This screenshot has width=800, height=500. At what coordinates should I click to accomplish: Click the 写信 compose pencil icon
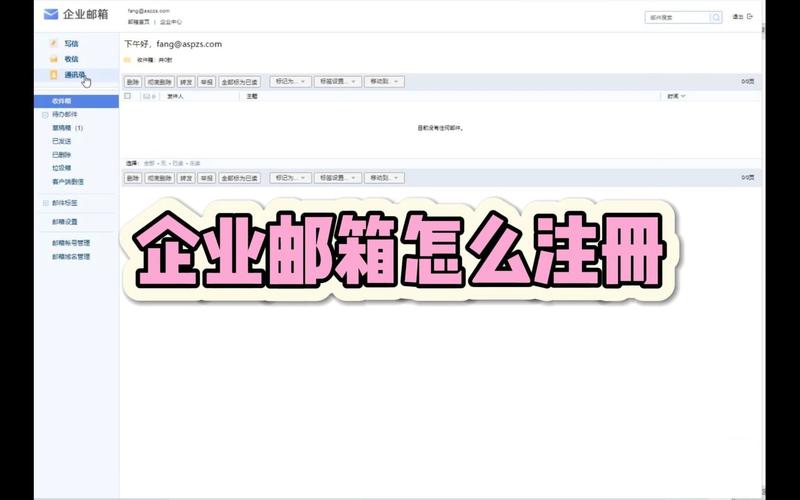point(54,44)
